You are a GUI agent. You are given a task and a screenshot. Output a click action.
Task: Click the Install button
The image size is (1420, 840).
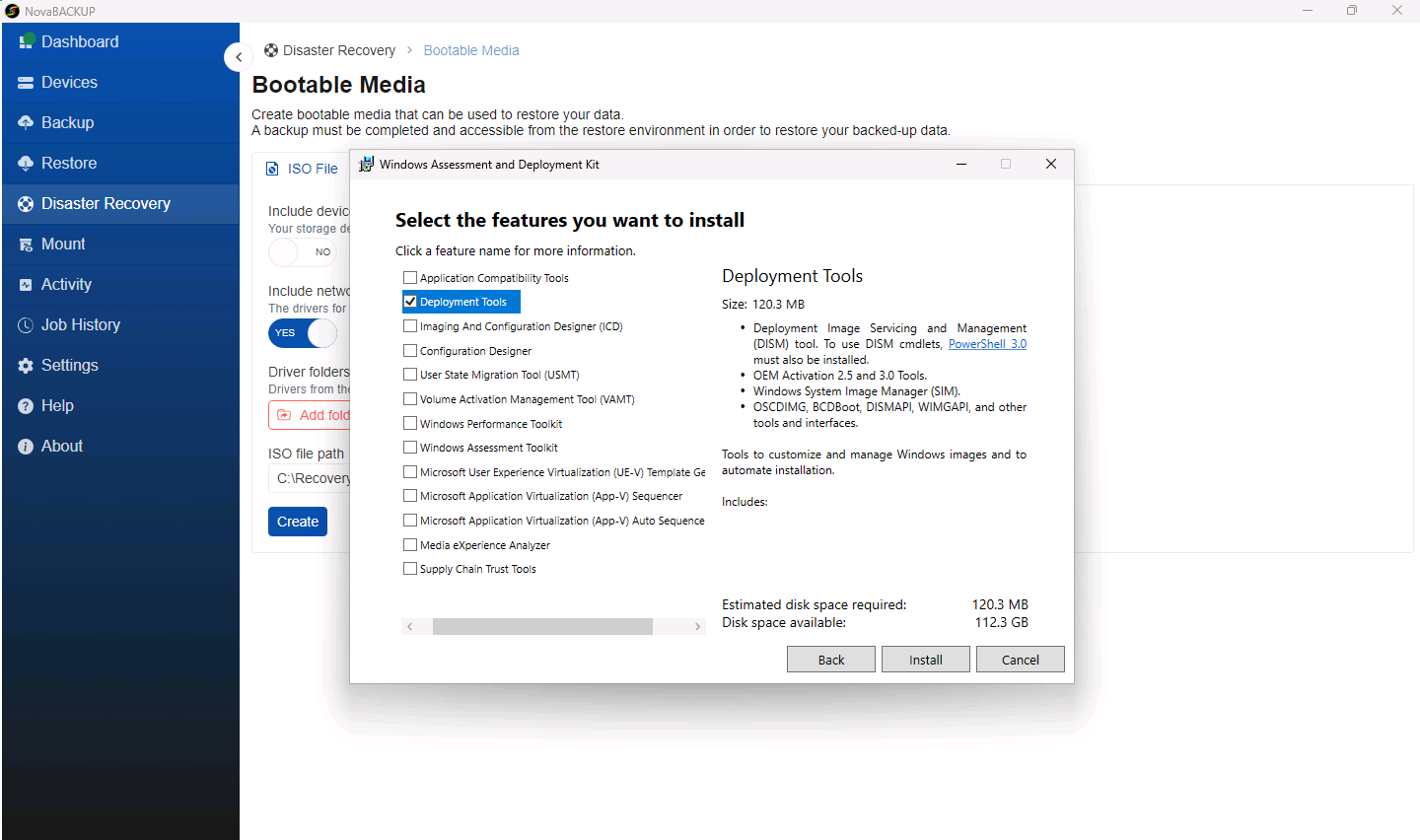click(x=926, y=660)
